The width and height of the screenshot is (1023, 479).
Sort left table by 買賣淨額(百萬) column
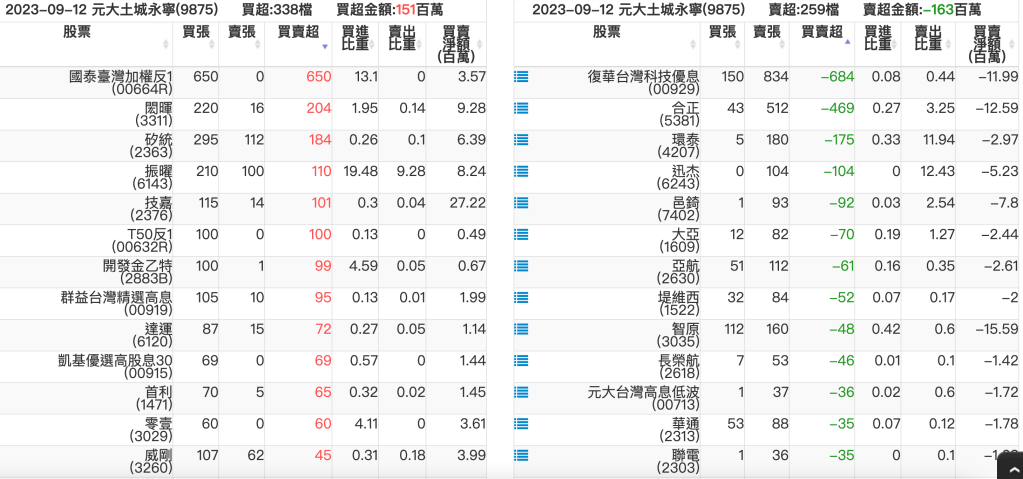pyautogui.click(x=456, y=43)
